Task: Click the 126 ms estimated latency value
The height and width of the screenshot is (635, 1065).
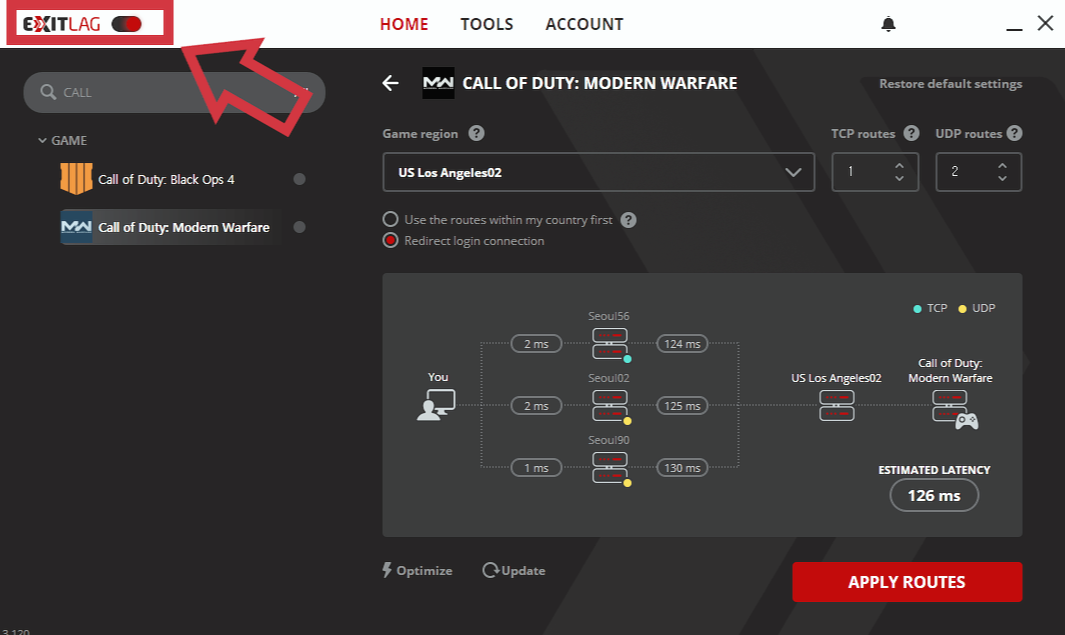Action: (x=934, y=495)
